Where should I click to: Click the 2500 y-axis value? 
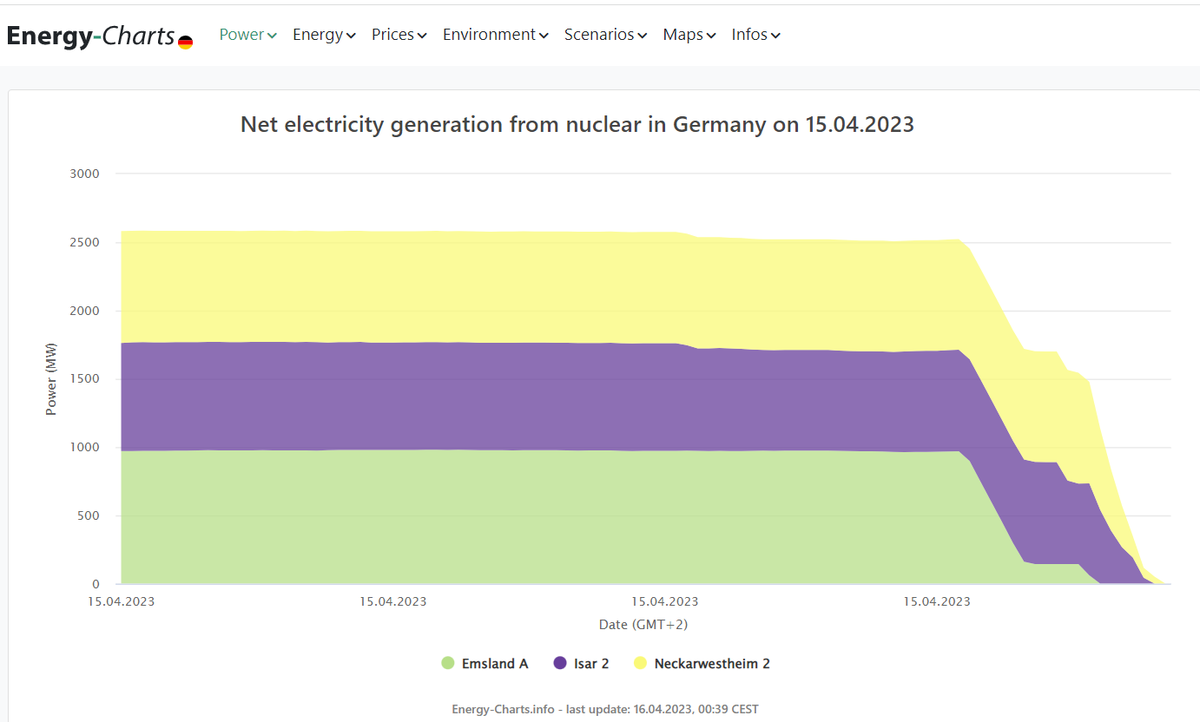pos(84,242)
